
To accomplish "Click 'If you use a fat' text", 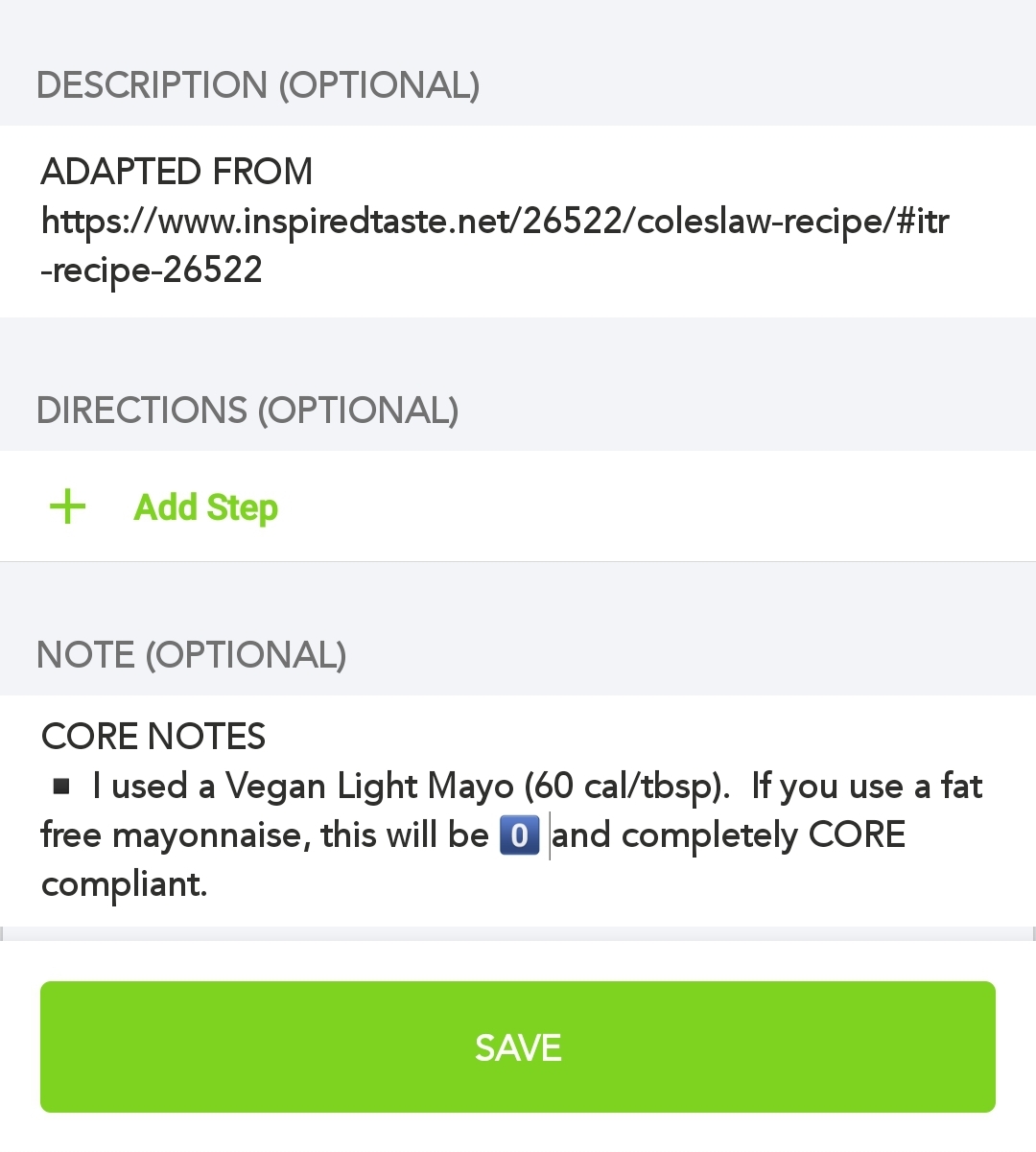I will pyautogui.click(x=867, y=787).
